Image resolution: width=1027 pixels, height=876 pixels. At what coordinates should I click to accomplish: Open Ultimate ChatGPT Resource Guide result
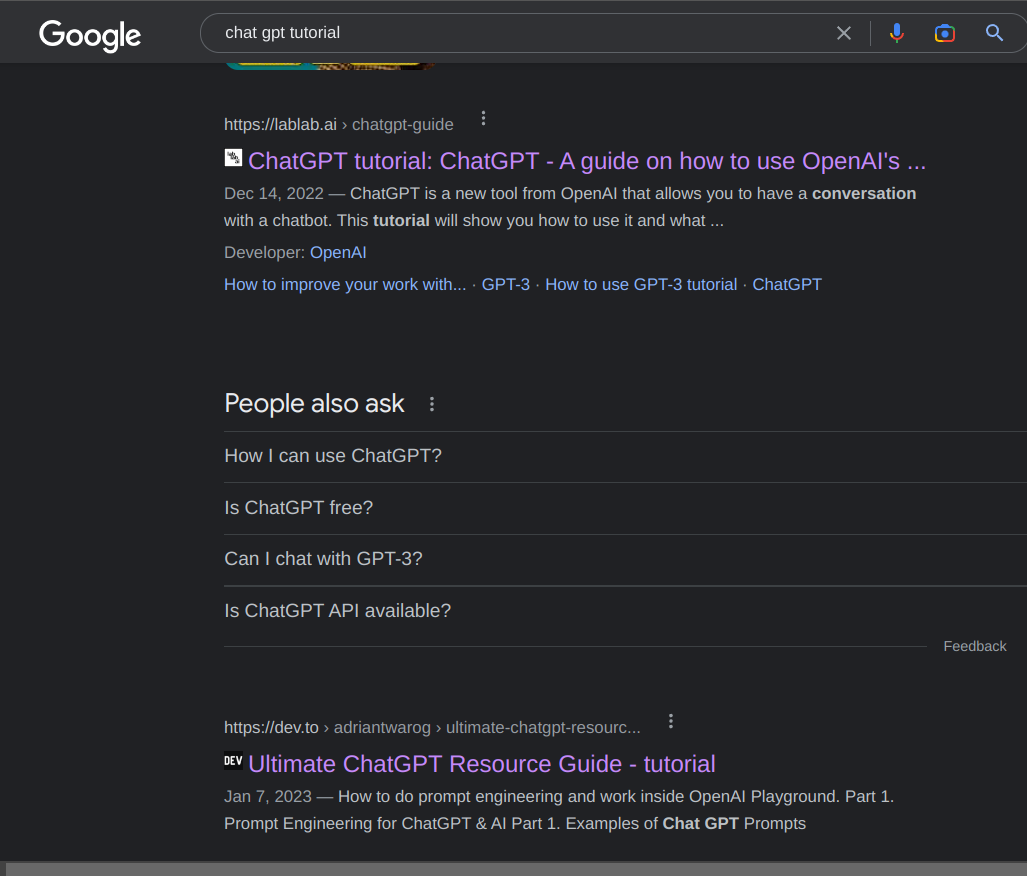point(481,764)
